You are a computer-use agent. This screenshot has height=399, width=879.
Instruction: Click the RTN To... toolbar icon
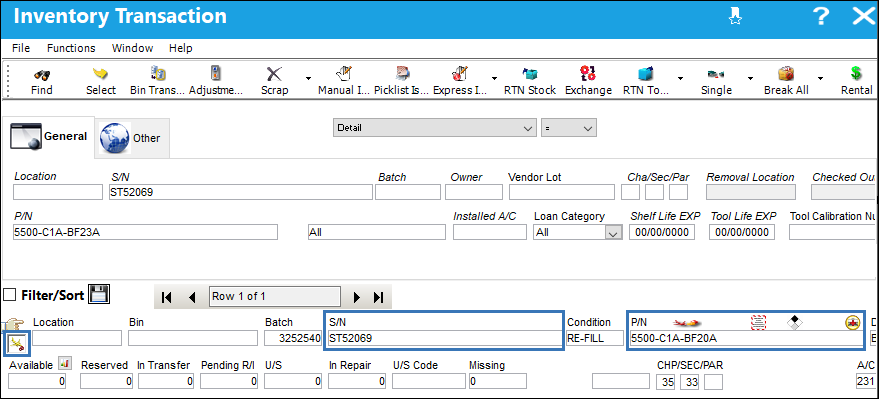tap(646, 73)
